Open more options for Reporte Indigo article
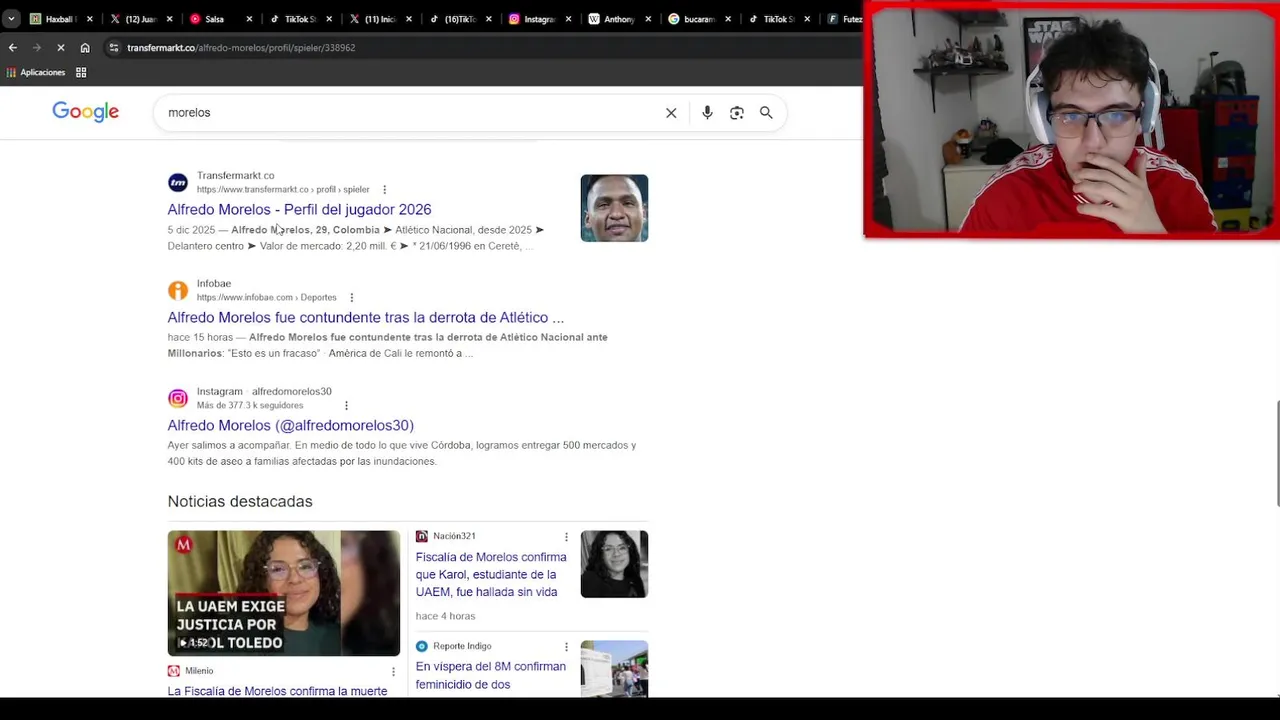Screen dimensions: 1280x720 pyautogui.click(x=566, y=647)
